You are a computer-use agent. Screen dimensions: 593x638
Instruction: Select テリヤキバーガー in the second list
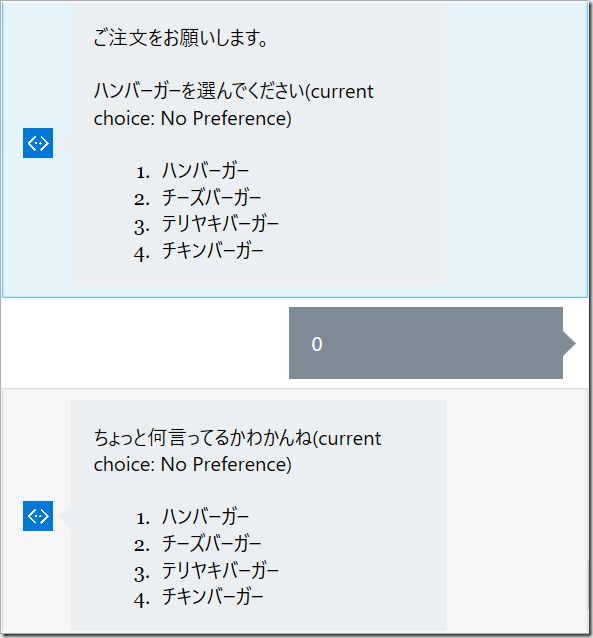click(x=220, y=570)
